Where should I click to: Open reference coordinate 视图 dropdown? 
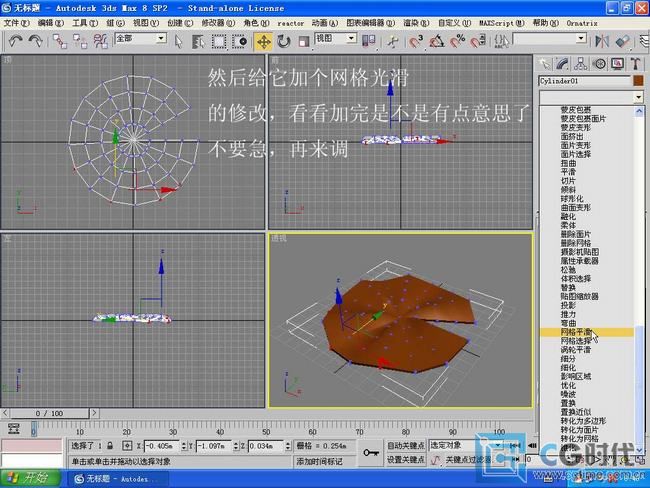click(351, 39)
